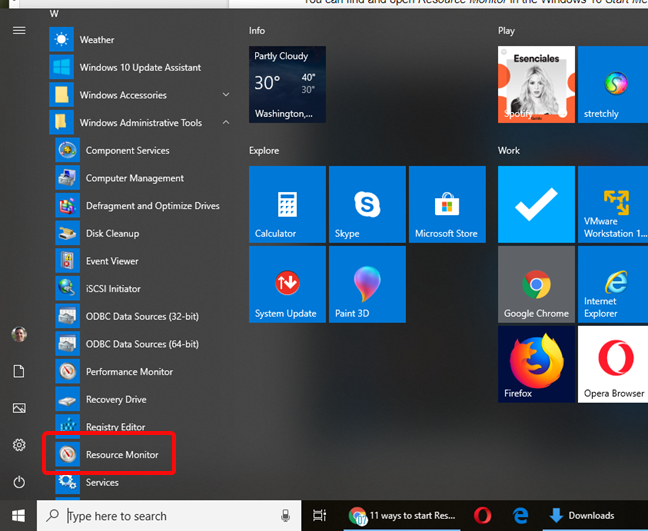The image size is (648, 531).
Task: Open the Calculator tile
Action: (287, 204)
